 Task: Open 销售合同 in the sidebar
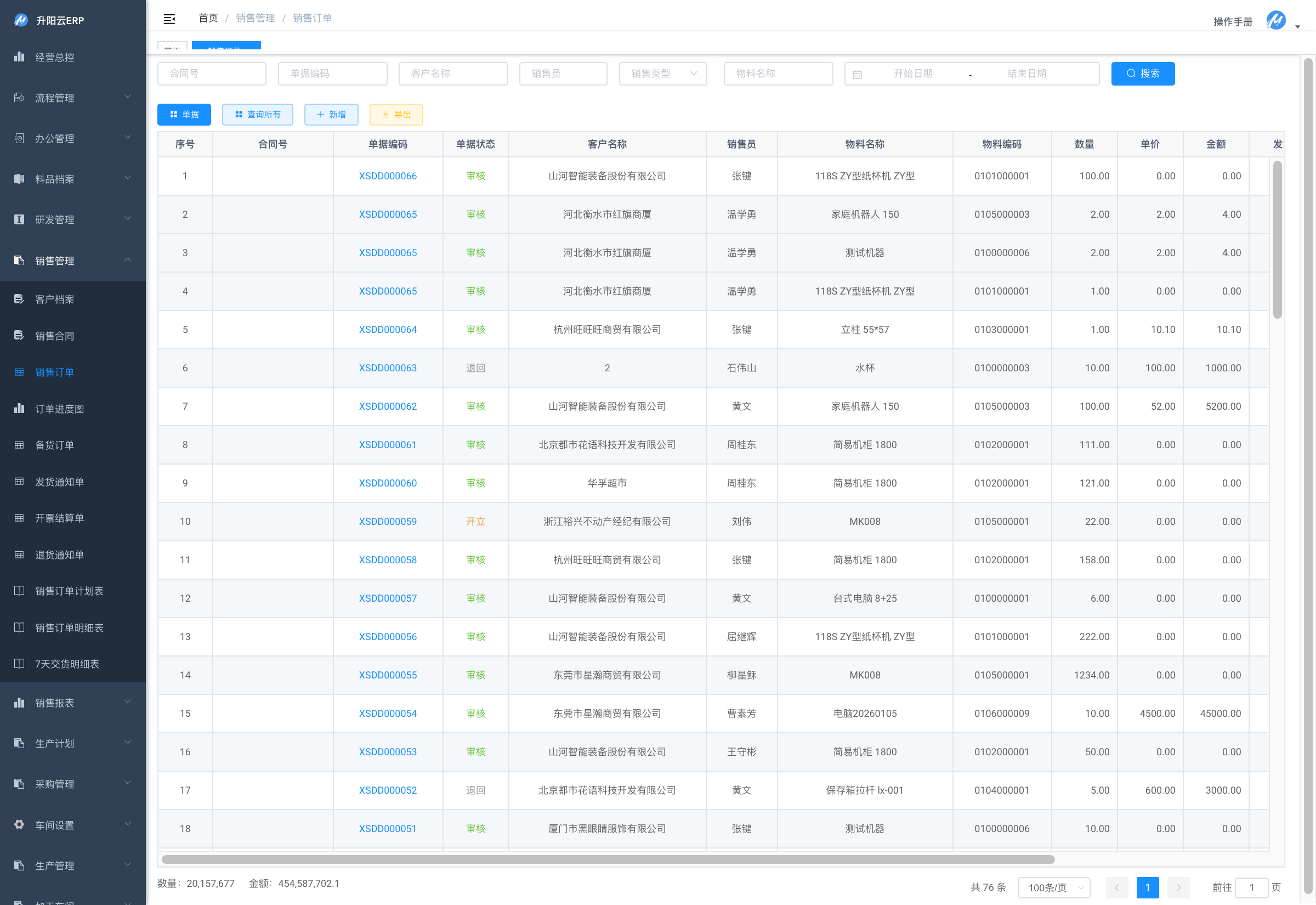54,336
